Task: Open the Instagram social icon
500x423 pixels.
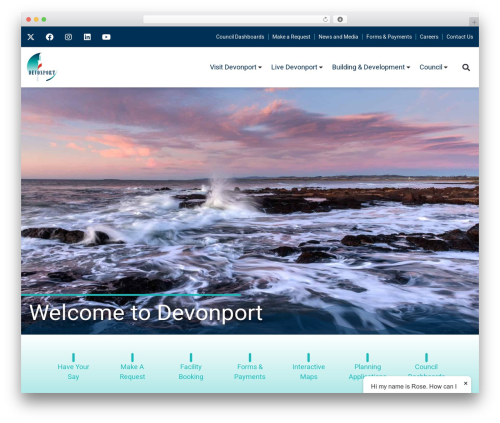Action: coord(68,37)
